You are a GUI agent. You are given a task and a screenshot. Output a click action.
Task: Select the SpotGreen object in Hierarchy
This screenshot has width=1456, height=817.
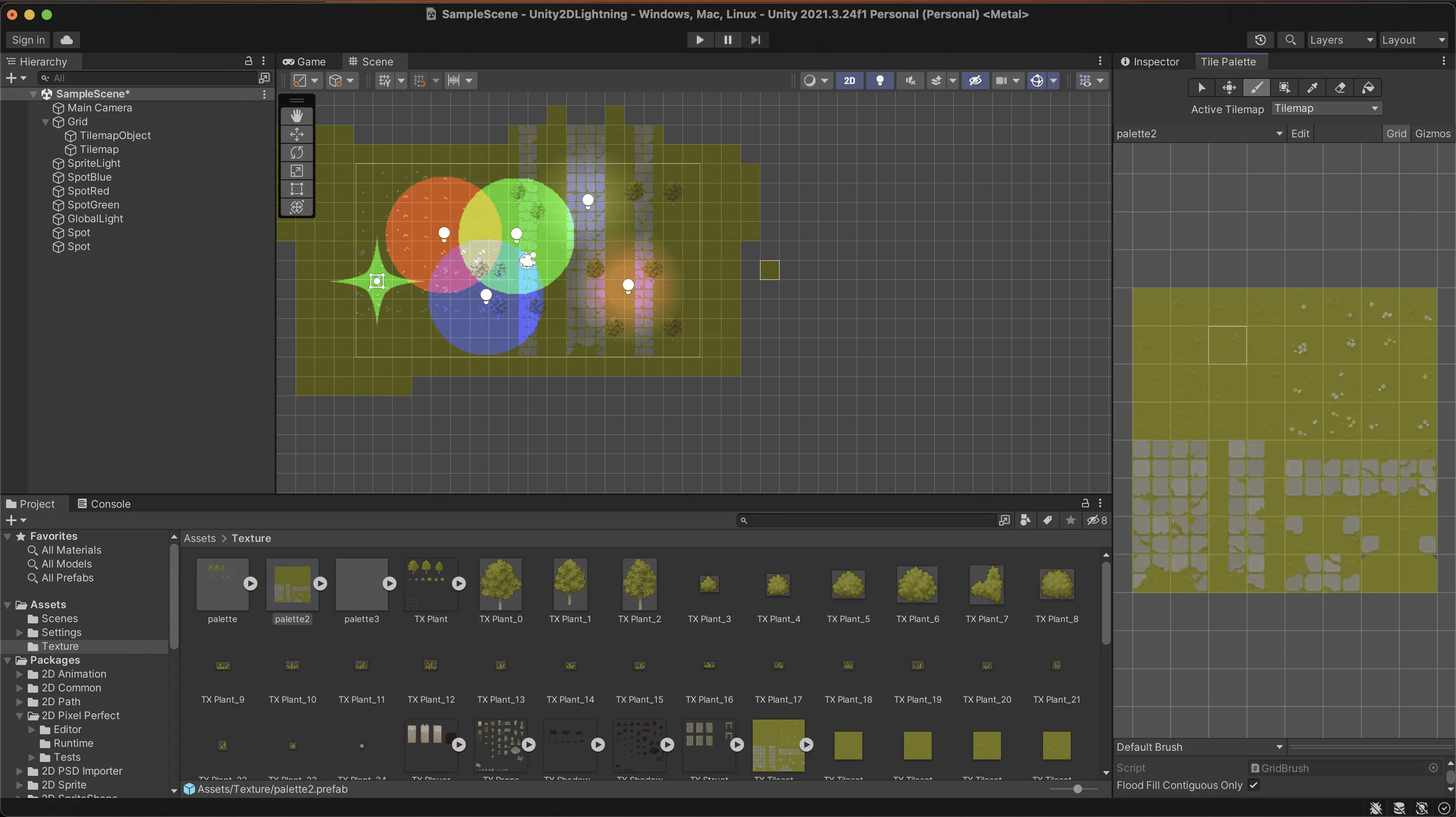(93, 205)
